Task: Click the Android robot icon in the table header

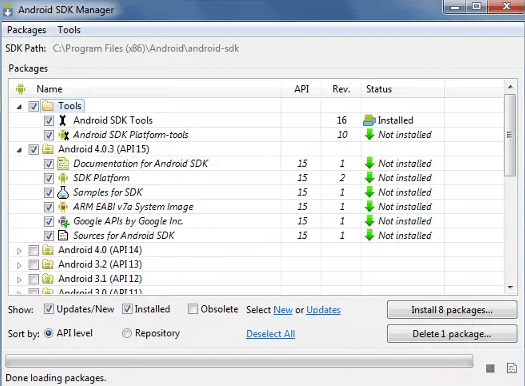Action: [x=20, y=89]
